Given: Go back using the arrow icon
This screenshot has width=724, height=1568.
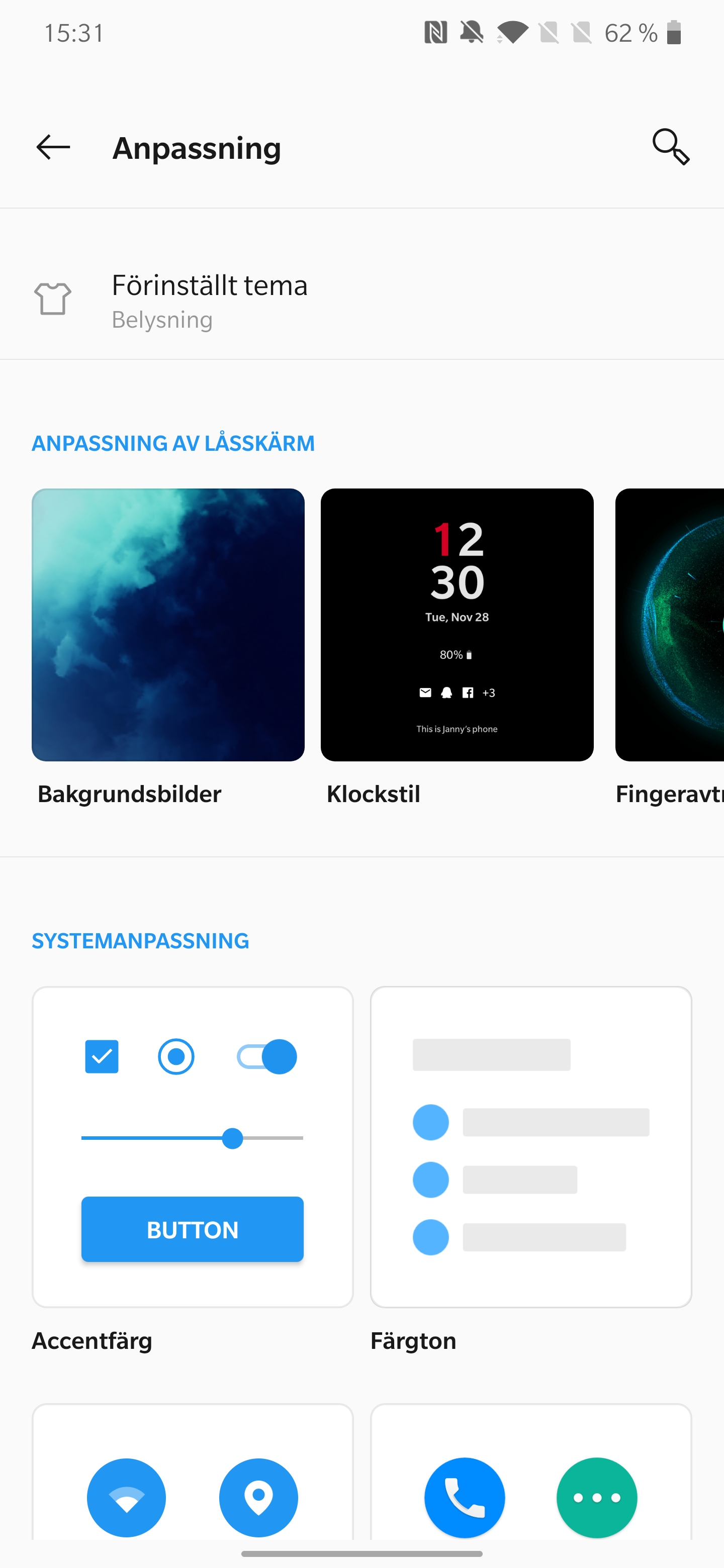Looking at the screenshot, I should tap(53, 147).
